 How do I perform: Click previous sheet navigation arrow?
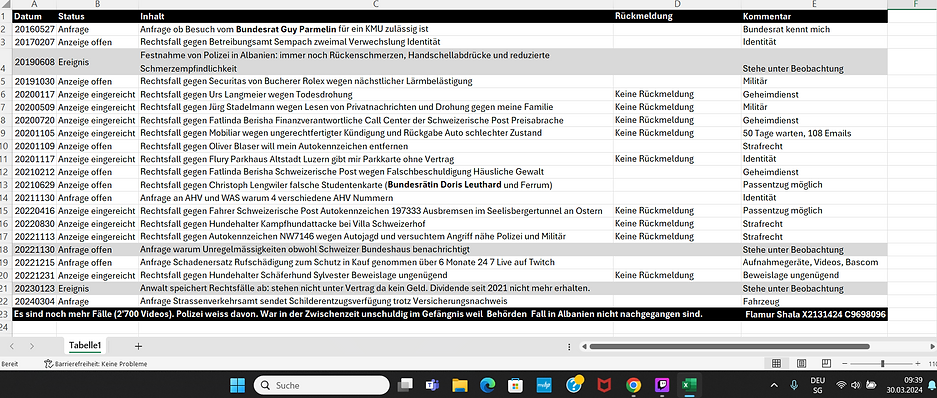pos(12,346)
